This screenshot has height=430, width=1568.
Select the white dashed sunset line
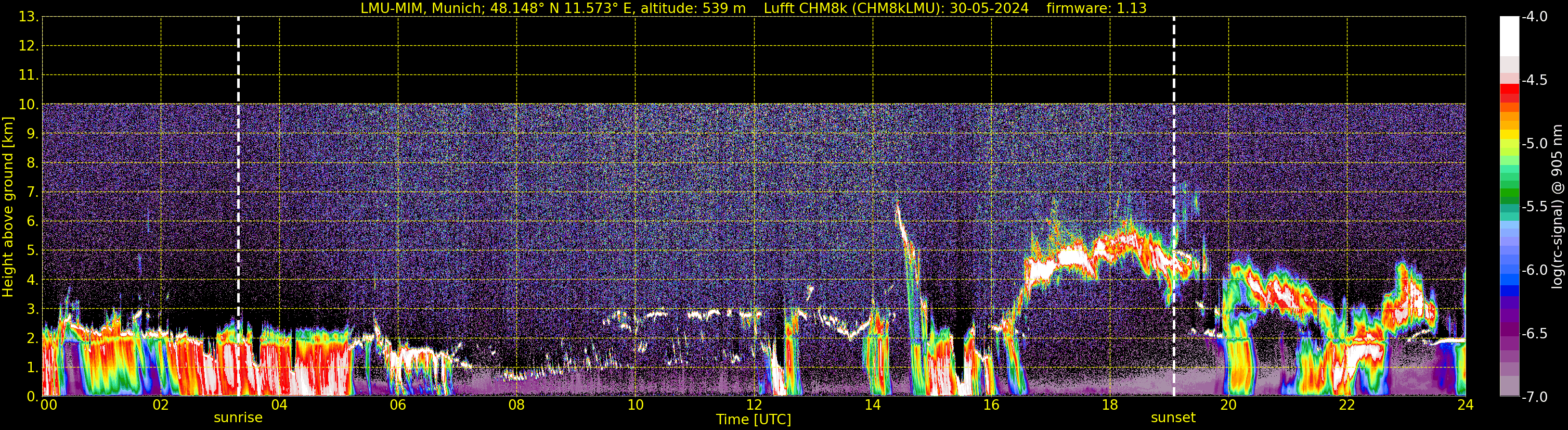point(1174,207)
